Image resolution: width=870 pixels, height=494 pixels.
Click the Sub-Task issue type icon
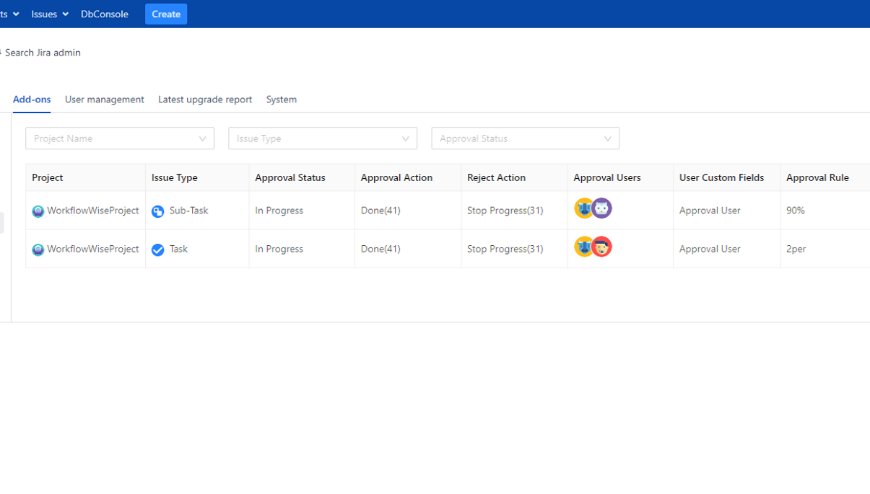tap(158, 211)
